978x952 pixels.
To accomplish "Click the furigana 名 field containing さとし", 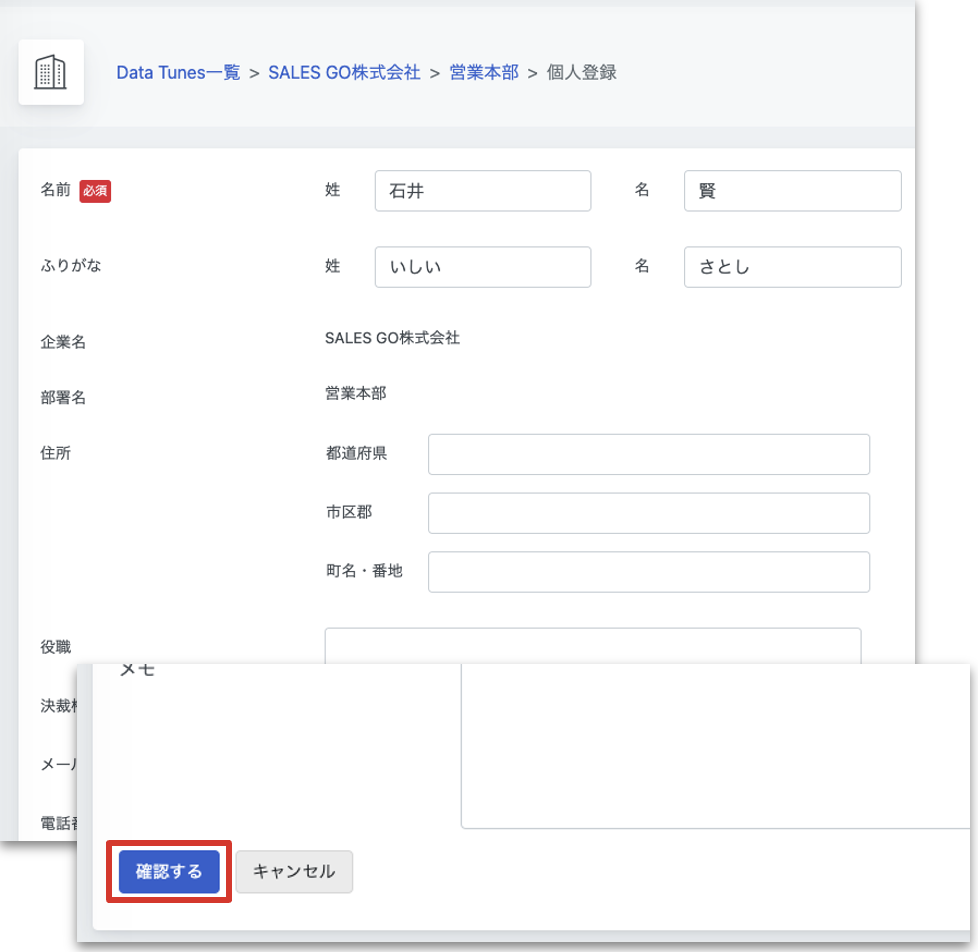I will pos(792,267).
